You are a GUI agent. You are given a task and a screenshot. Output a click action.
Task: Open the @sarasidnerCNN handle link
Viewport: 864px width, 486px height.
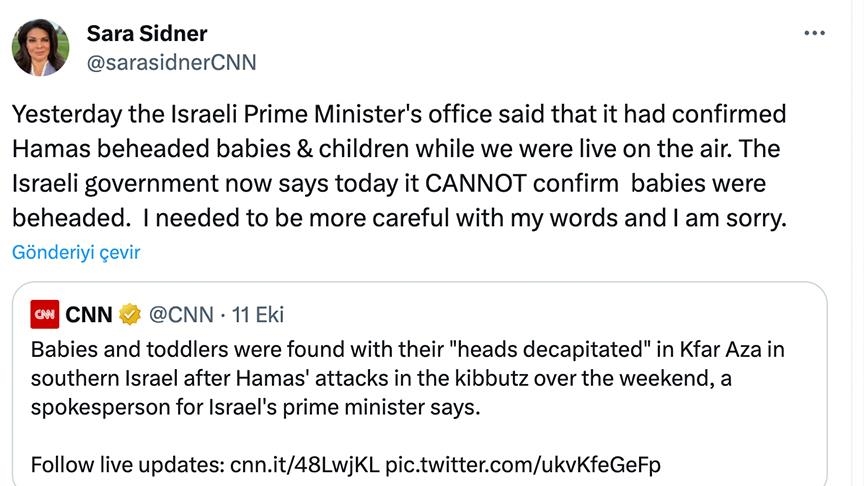pyautogui.click(x=172, y=62)
